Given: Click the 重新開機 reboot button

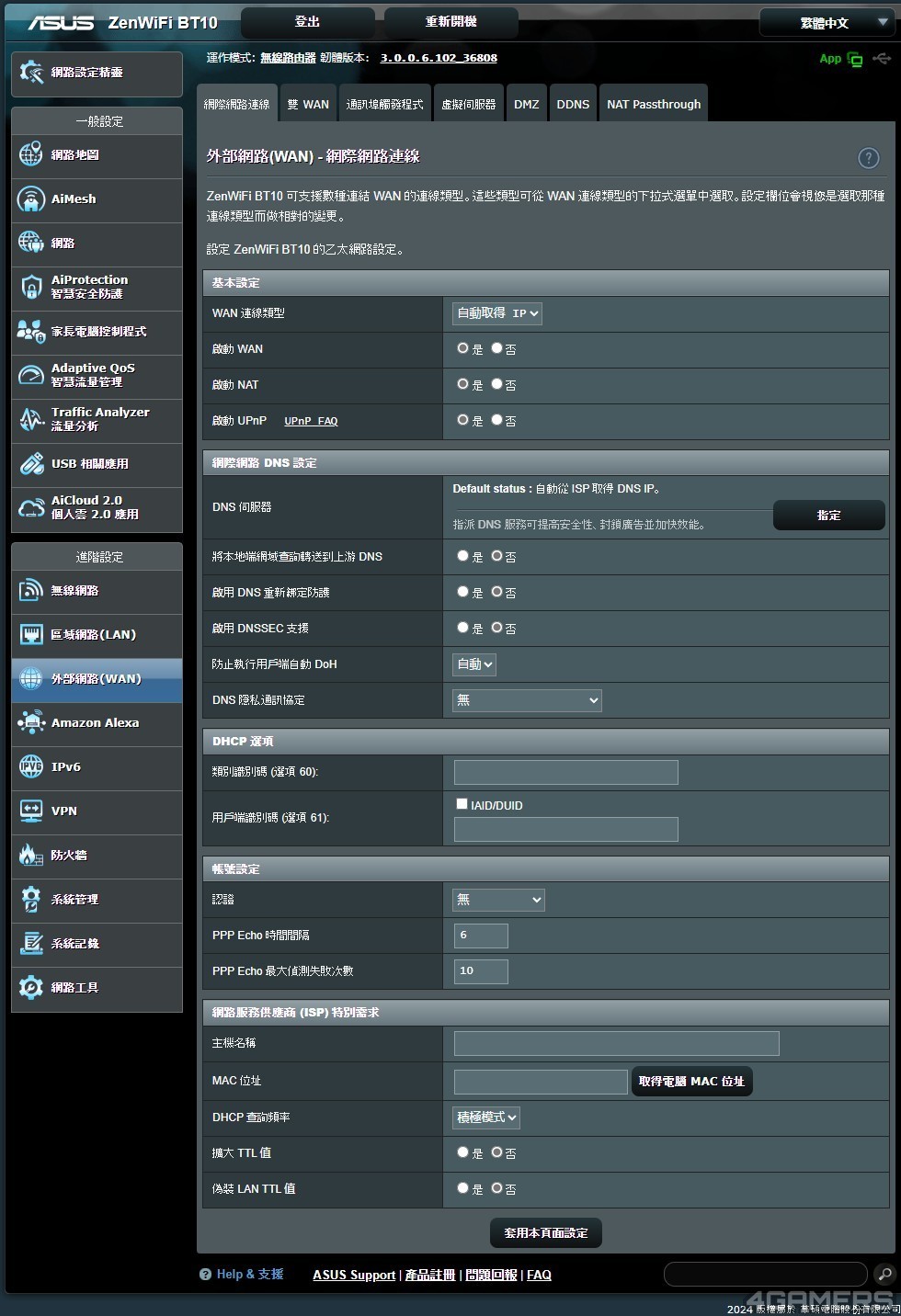Looking at the screenshot, I should [451, 22].
